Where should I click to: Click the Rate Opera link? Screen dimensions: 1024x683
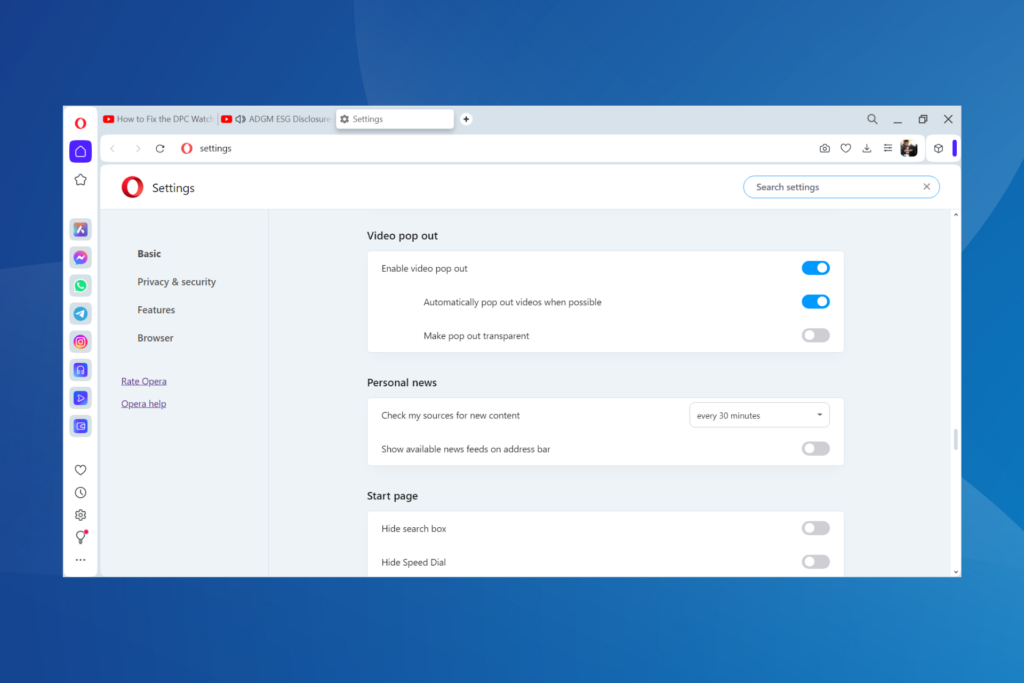[144, 381]
